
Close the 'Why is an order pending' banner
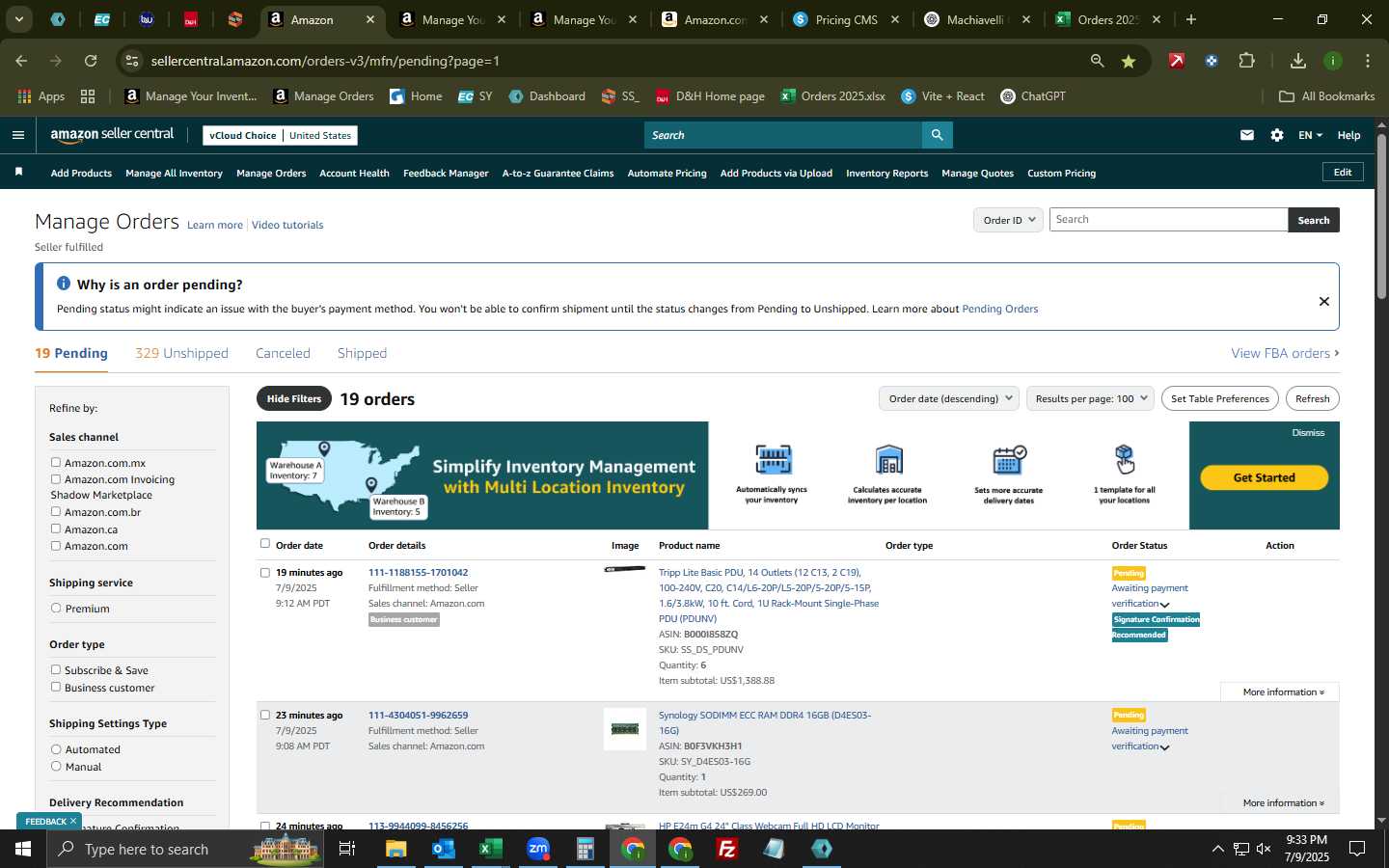point(1323,301)
